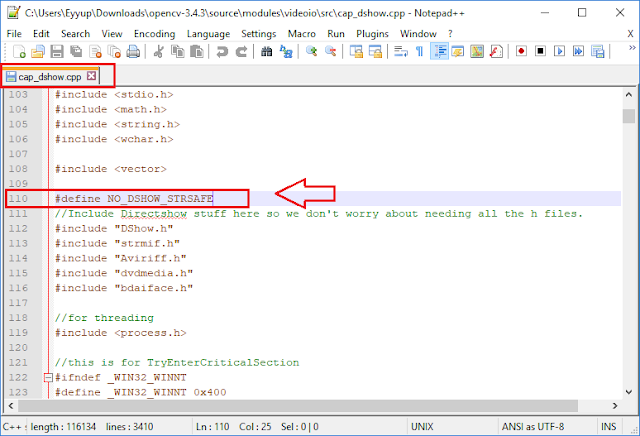Zoom out with the magnifier minus icon
The image size is (640, 436).
[x=331, y=51]
